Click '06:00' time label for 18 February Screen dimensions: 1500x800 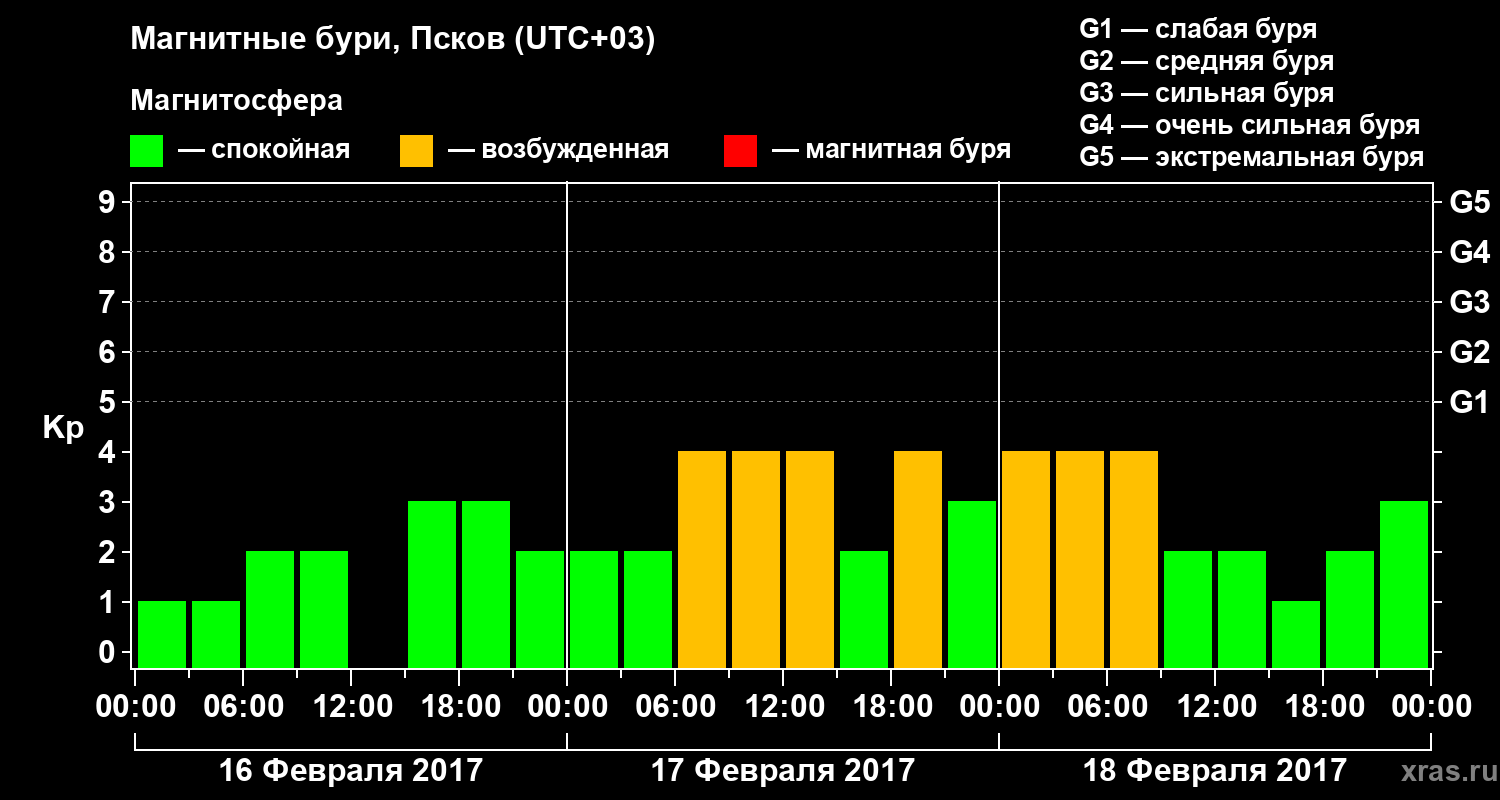pos(1107,706)
